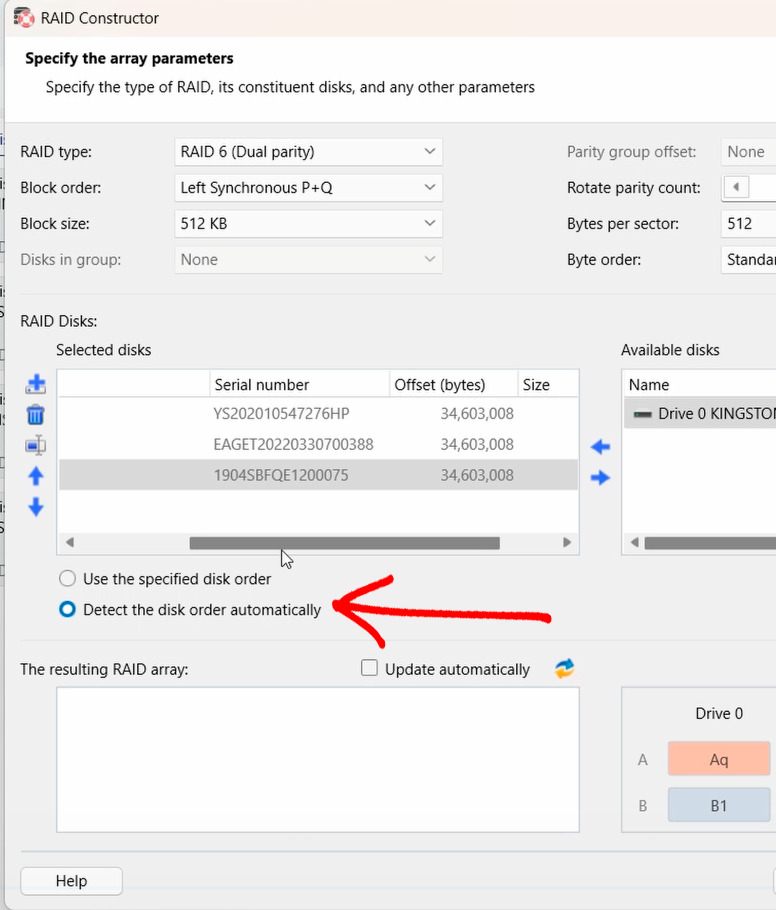Click the edit disk parameters icon
The width and height of the screenshot is (776, 910).
(35, 445)
